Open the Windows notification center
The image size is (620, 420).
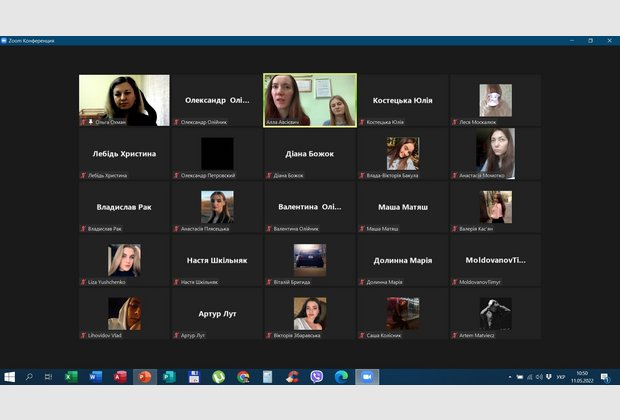605,377
